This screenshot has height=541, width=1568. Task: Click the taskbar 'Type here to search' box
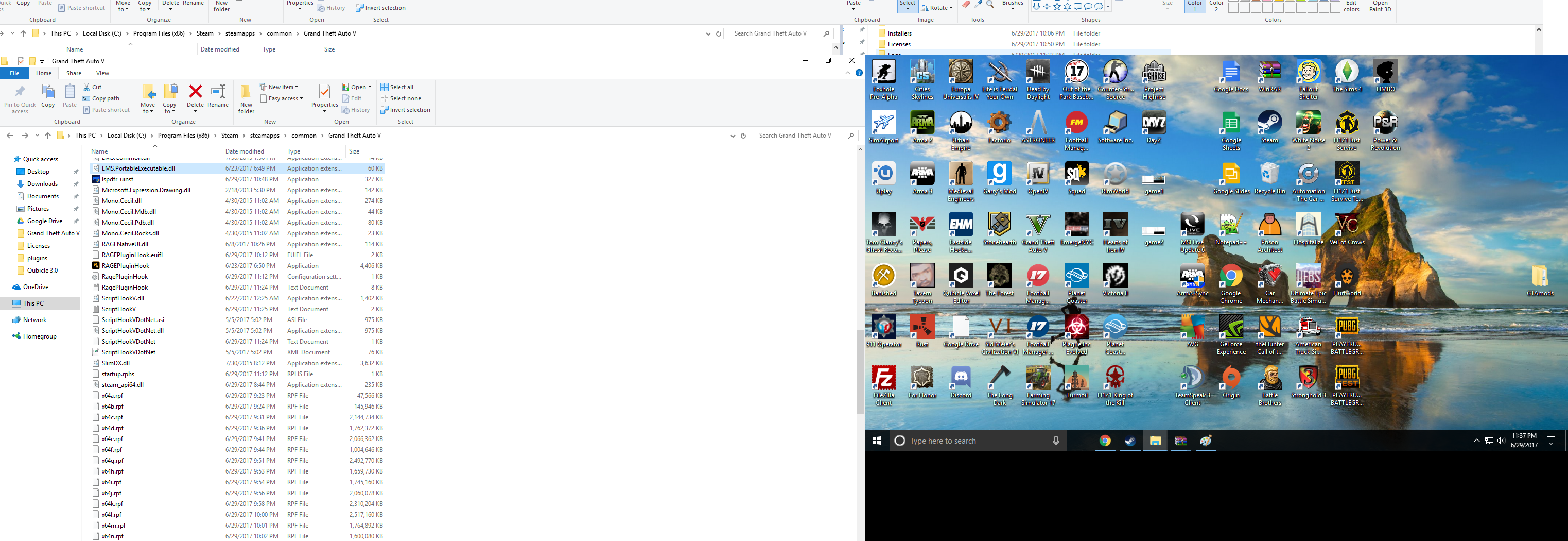click(x=978, y=441)
